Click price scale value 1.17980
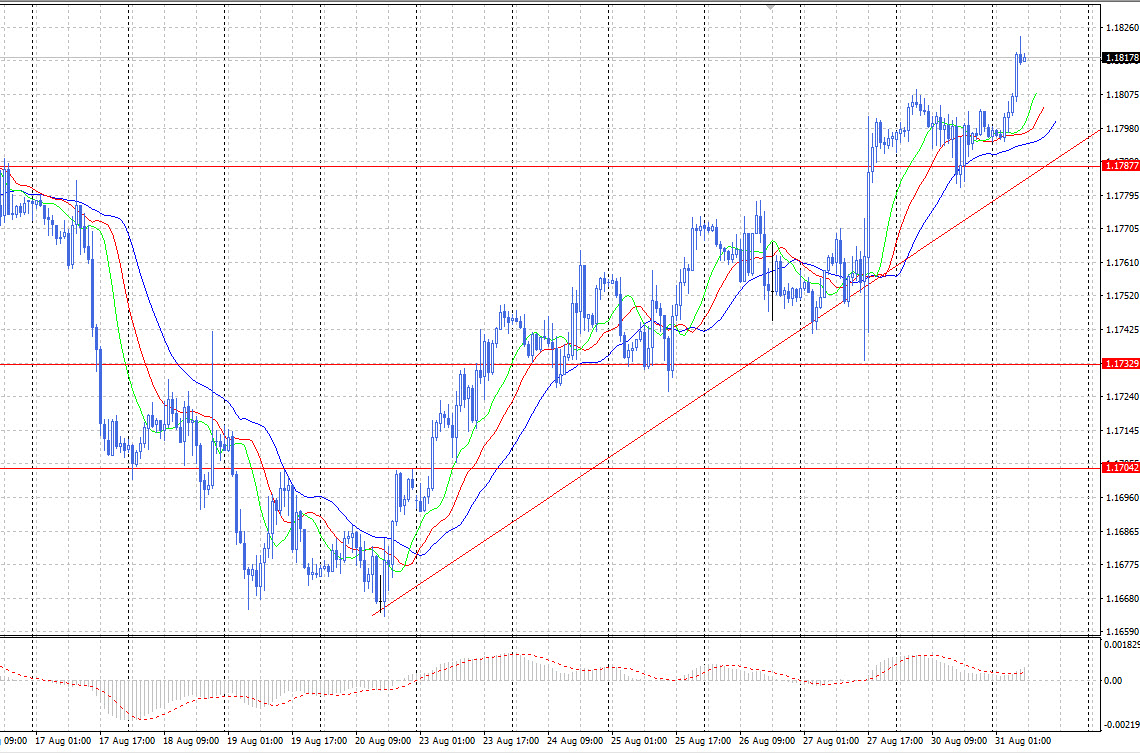The height and width of the screenshot is (754, 1140). [x=1122, y=129]
